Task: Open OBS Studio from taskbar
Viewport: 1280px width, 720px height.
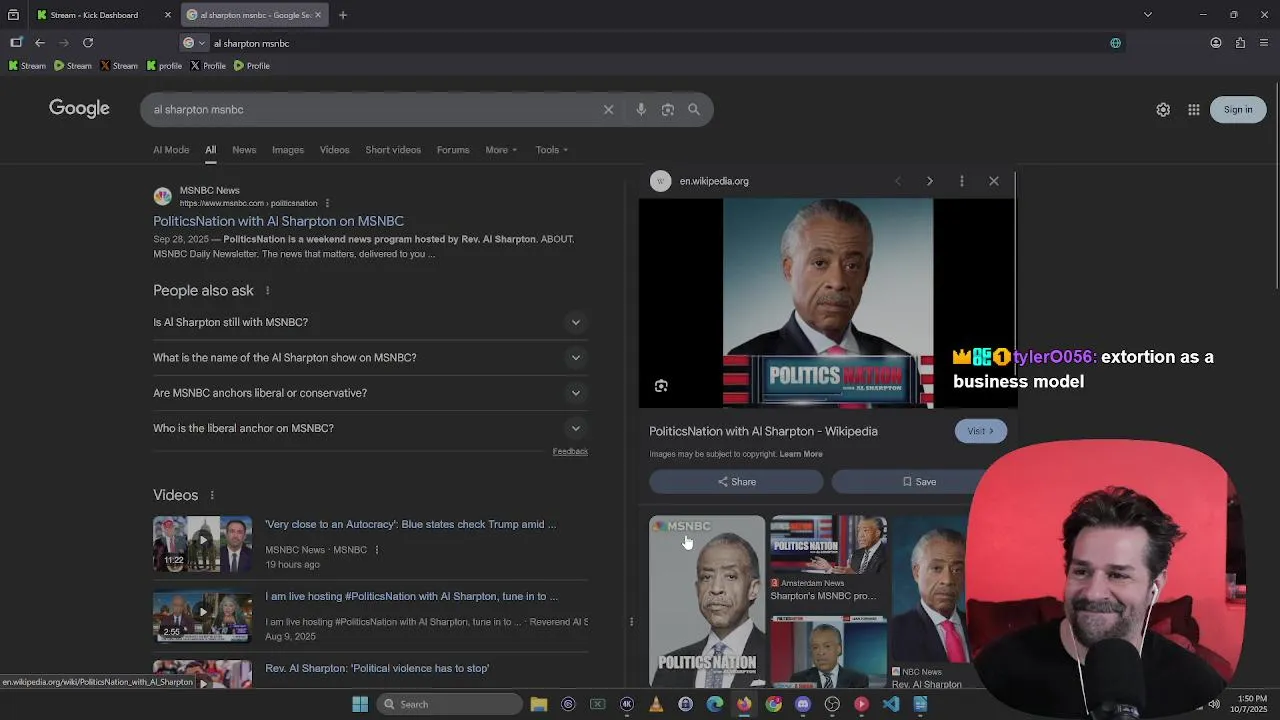Action: (832, 704)
